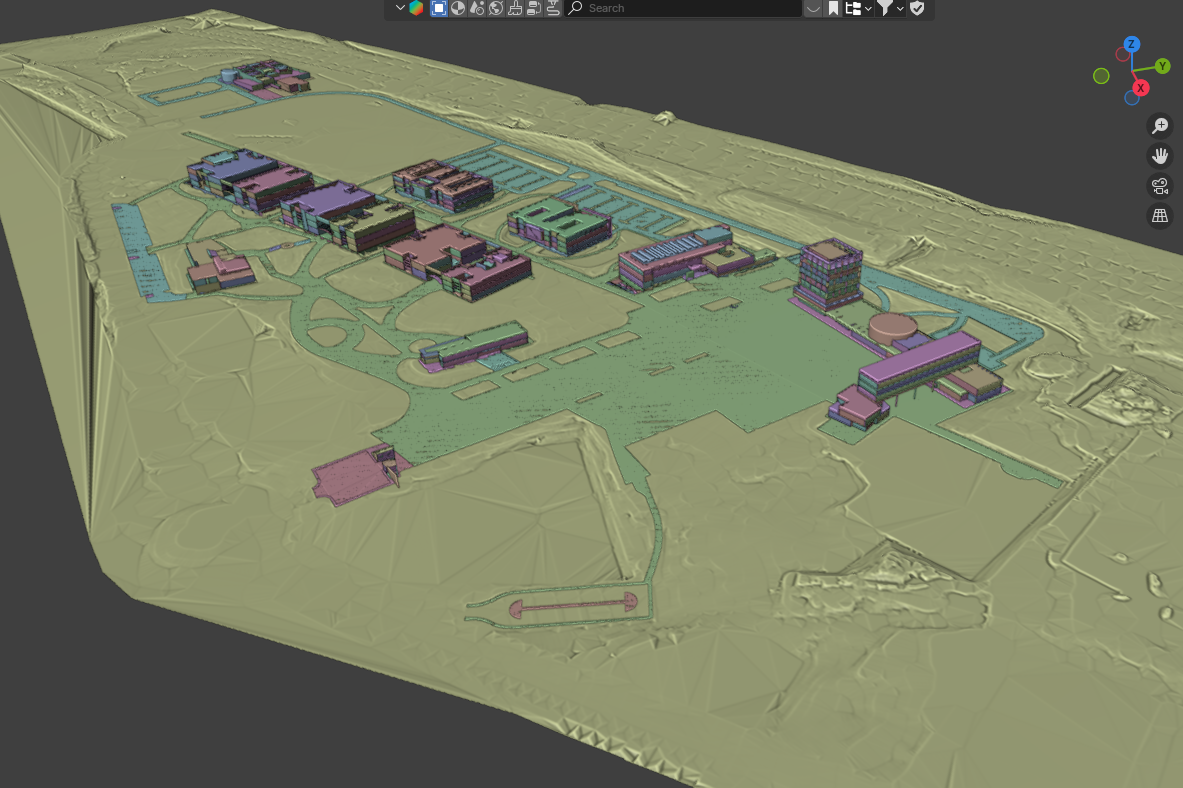This screenshot has height=788, width=1183.
Task: Click the green Y axis gizmo ball
Action: pos(1162,66)
